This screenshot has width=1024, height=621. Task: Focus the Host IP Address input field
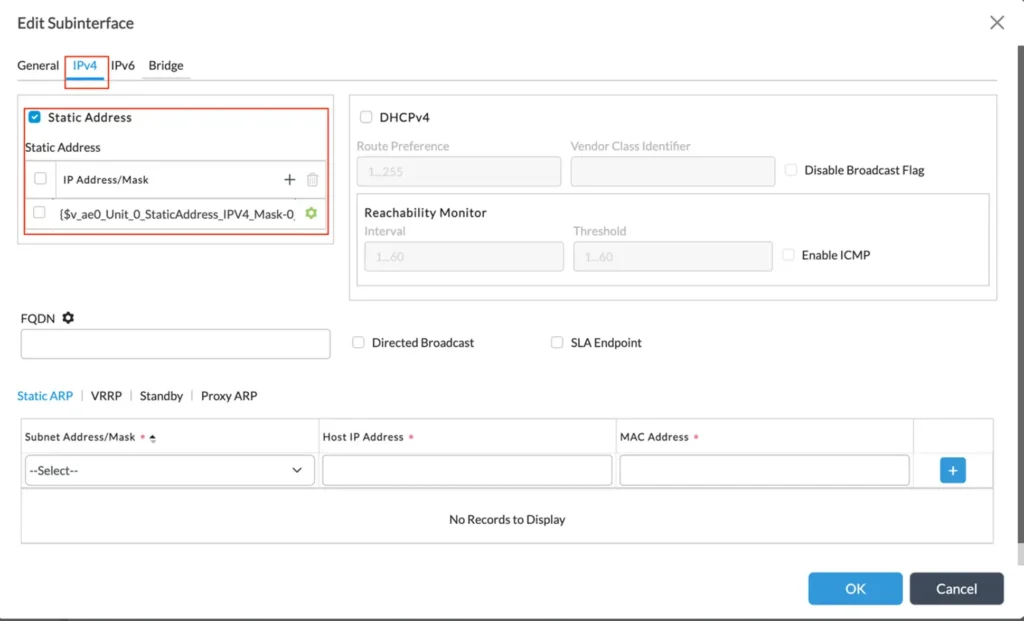coord(467,470)
